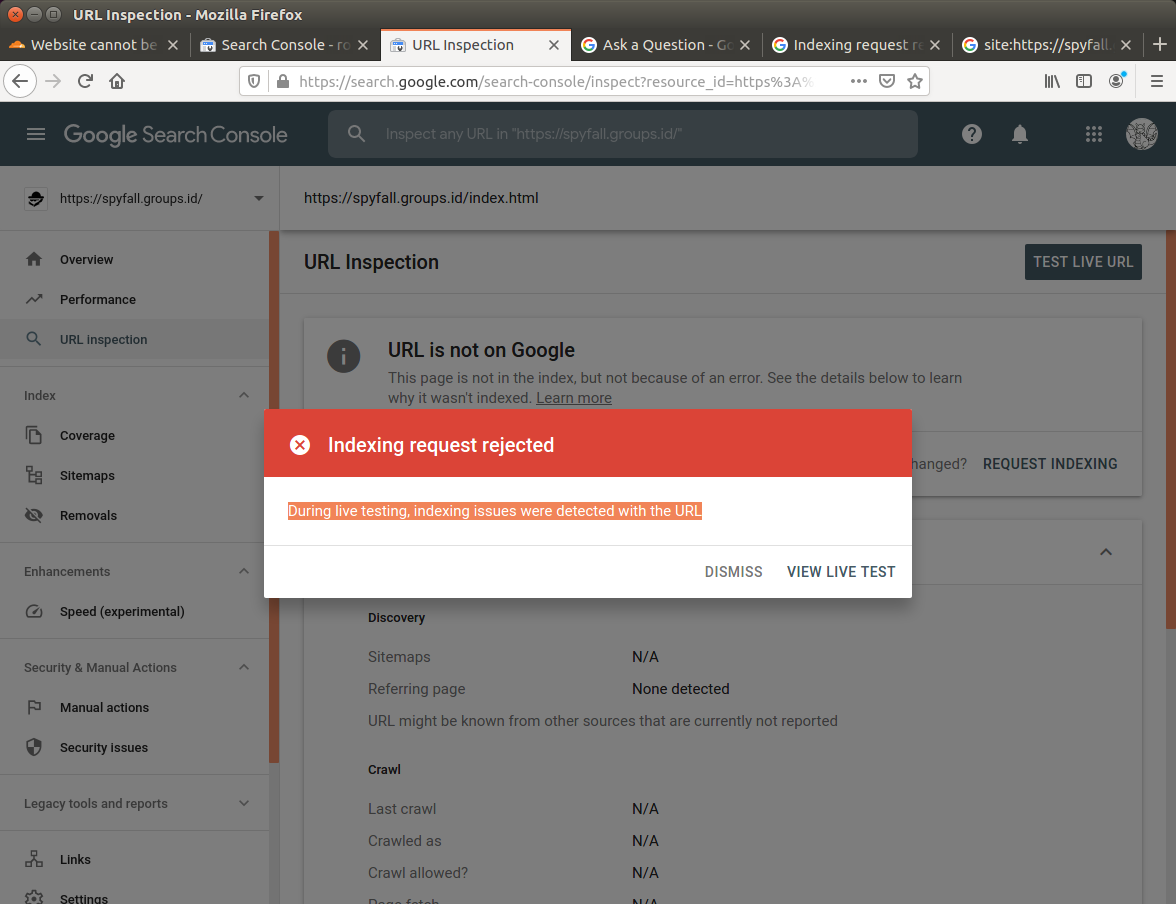This screenshot has width=1176, height=904.
Task: Click the 'Indexing request rejected' heading
Action: [x=441, y=445]
